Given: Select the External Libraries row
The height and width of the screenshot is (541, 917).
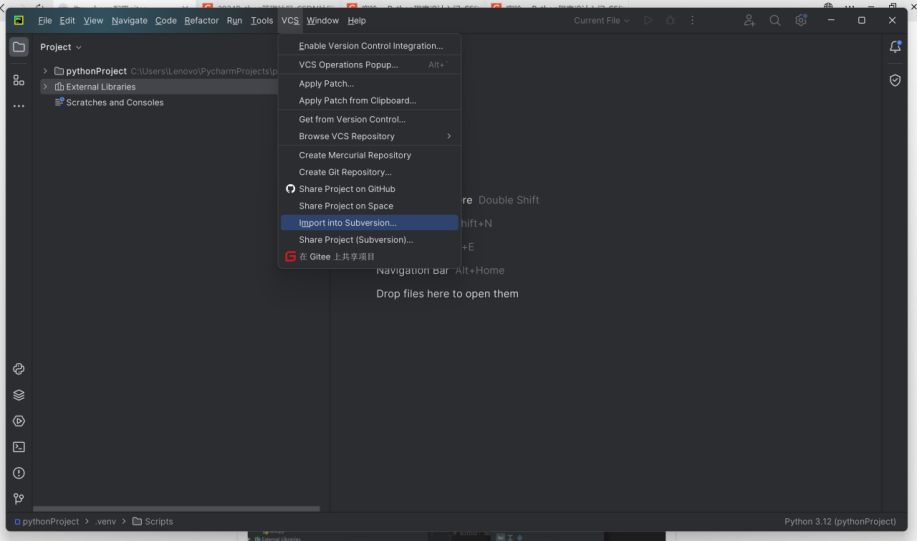Looking at the screenshot, I should (x=158, y=87).
